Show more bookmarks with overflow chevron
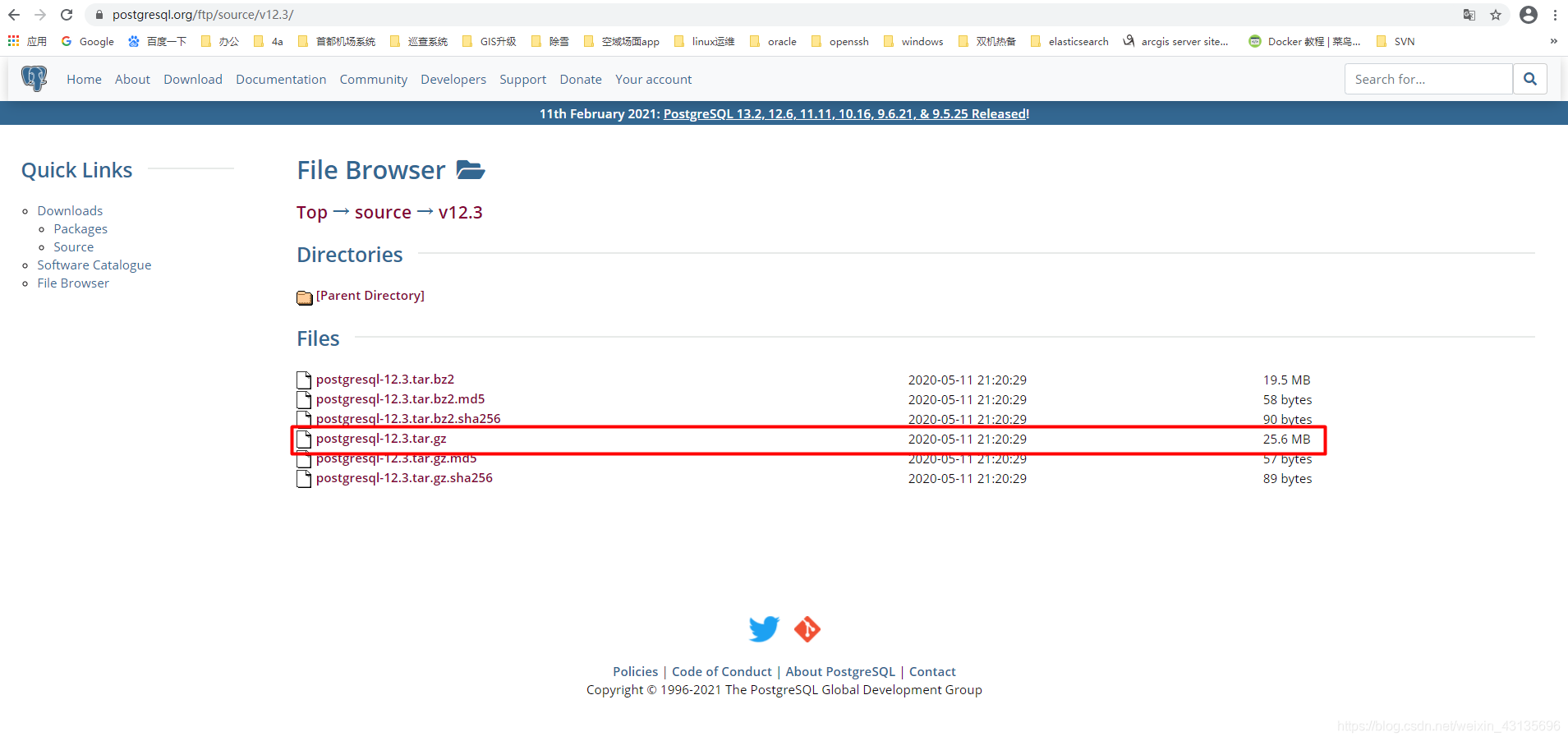Image resolution: width=1568 pixels, height=741 pixels. 1553,41
